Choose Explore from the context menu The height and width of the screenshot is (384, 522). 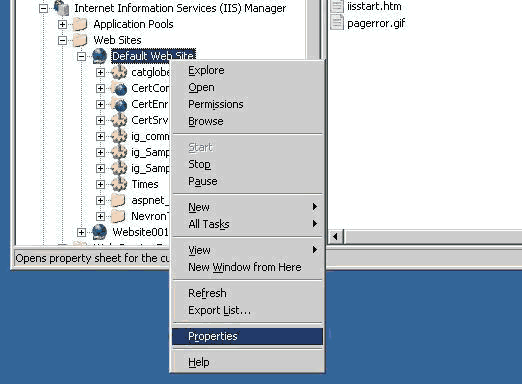pos(247,70)
